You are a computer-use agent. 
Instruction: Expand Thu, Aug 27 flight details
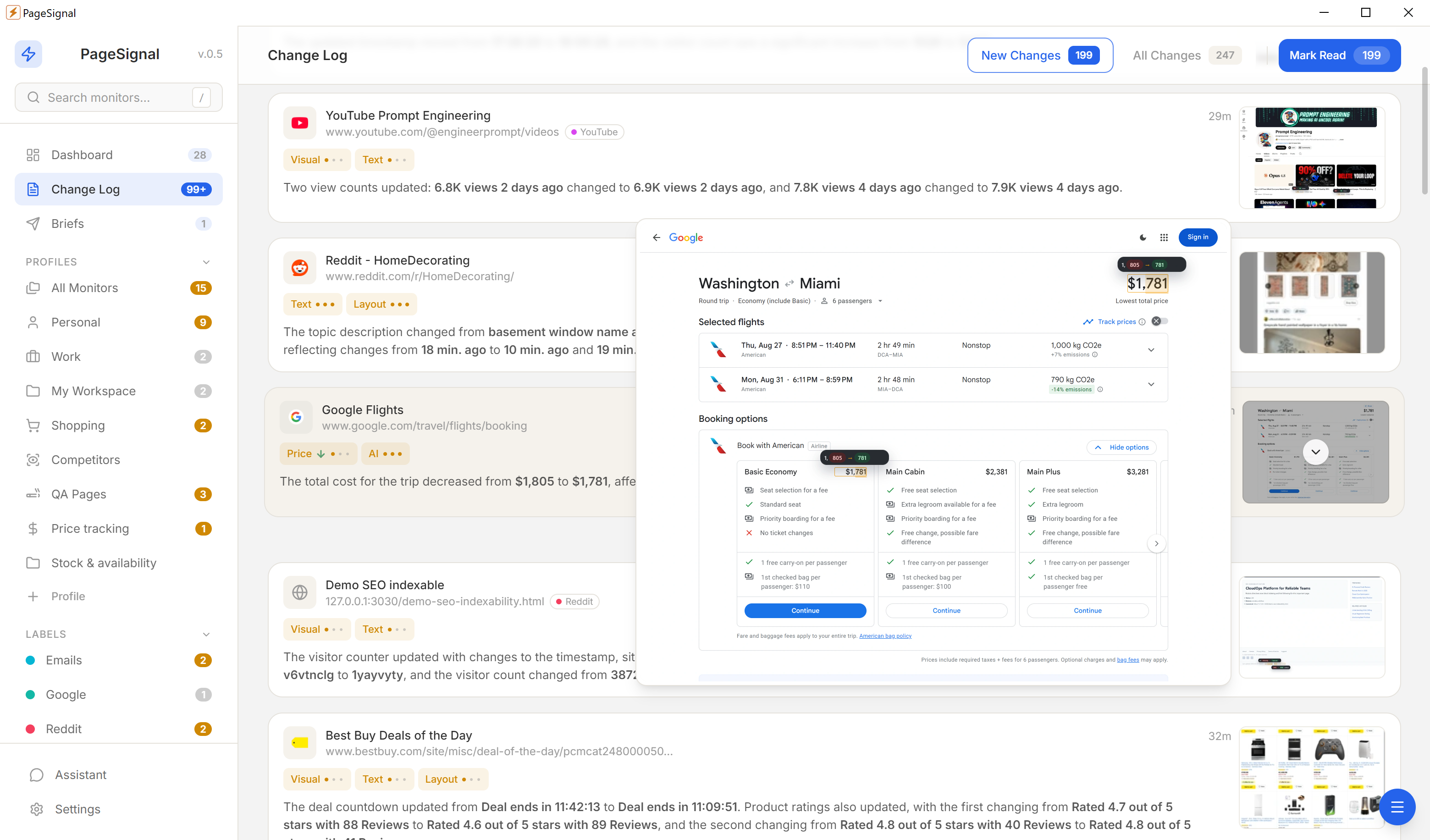coord(1151,350)
